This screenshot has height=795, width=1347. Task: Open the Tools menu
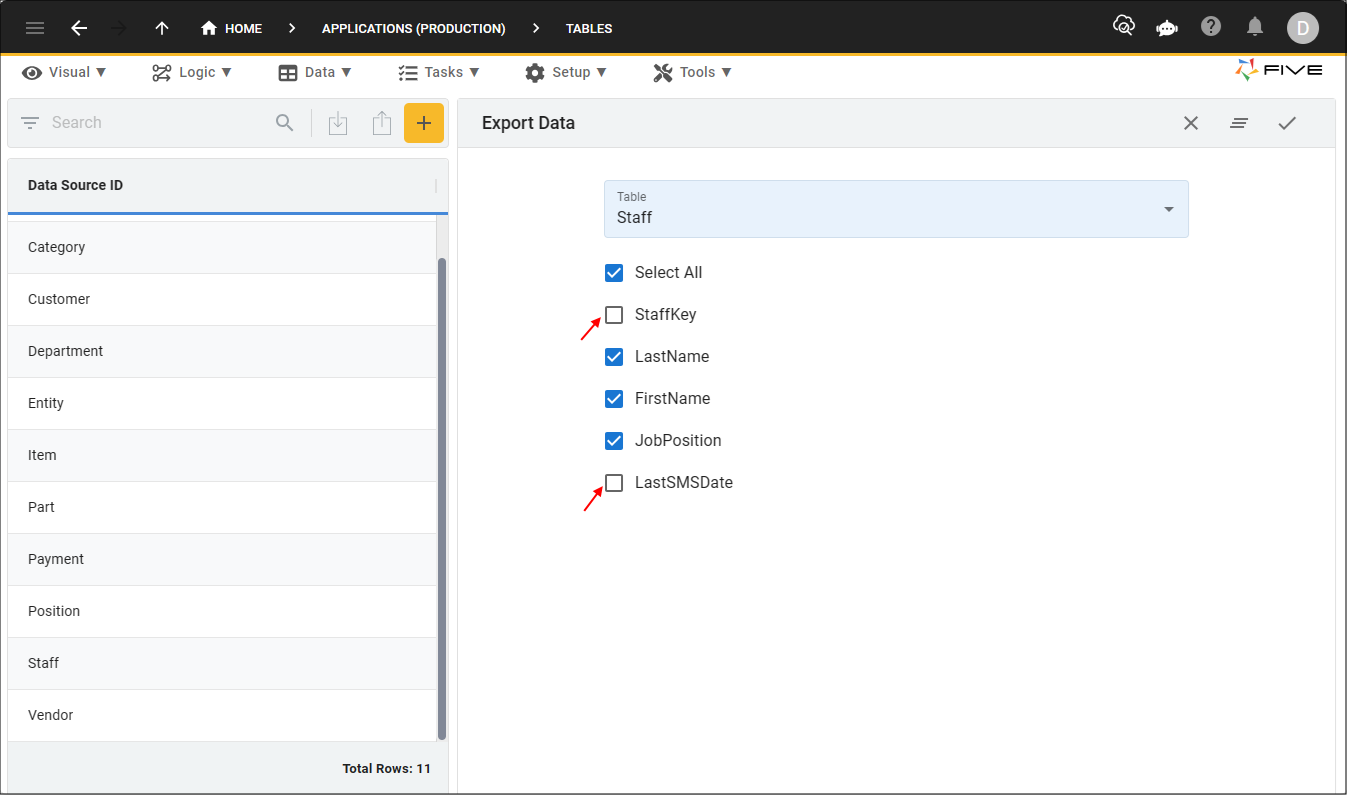click(x=693, y=72)
